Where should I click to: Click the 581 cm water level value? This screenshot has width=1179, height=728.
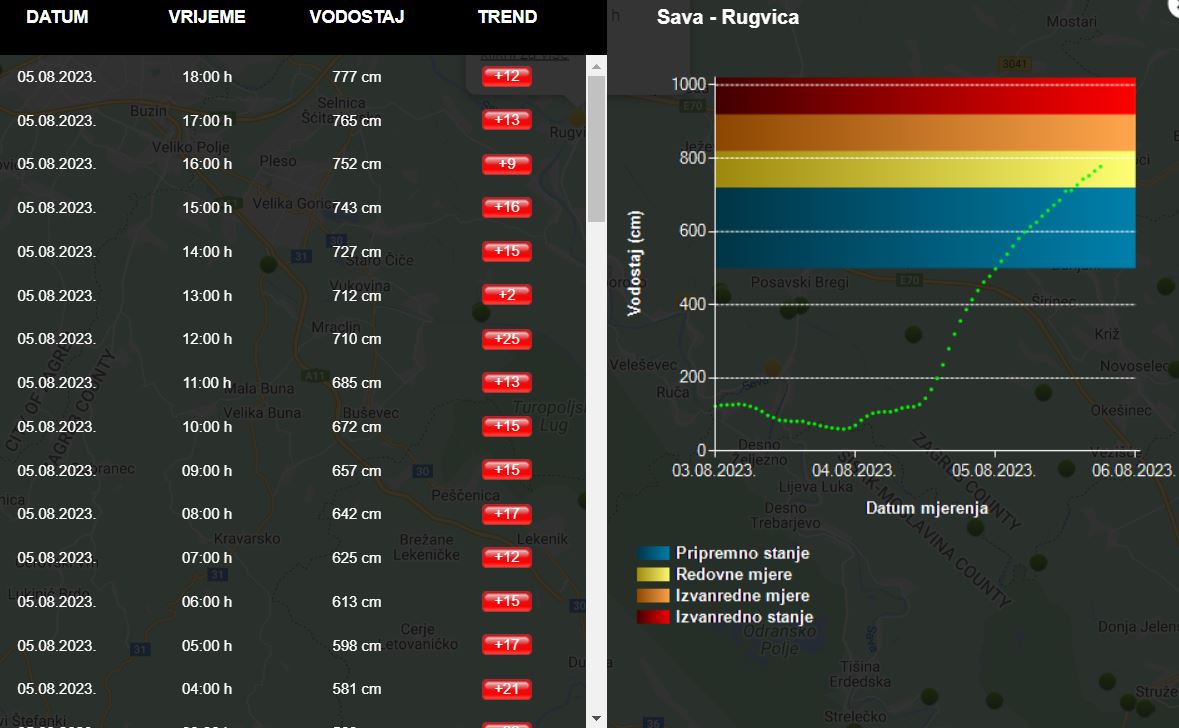pos(356,689)
